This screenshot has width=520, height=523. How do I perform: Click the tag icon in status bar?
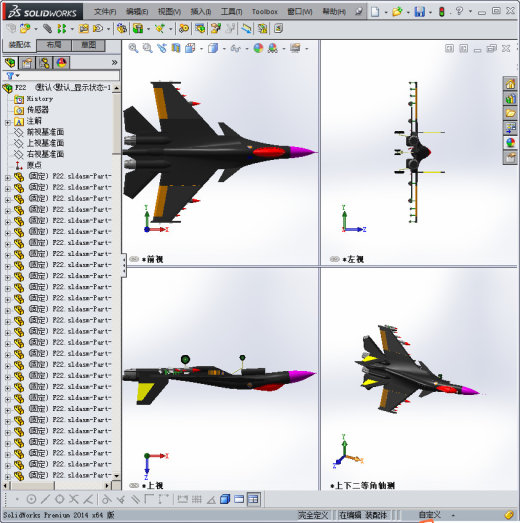(509, 515)
